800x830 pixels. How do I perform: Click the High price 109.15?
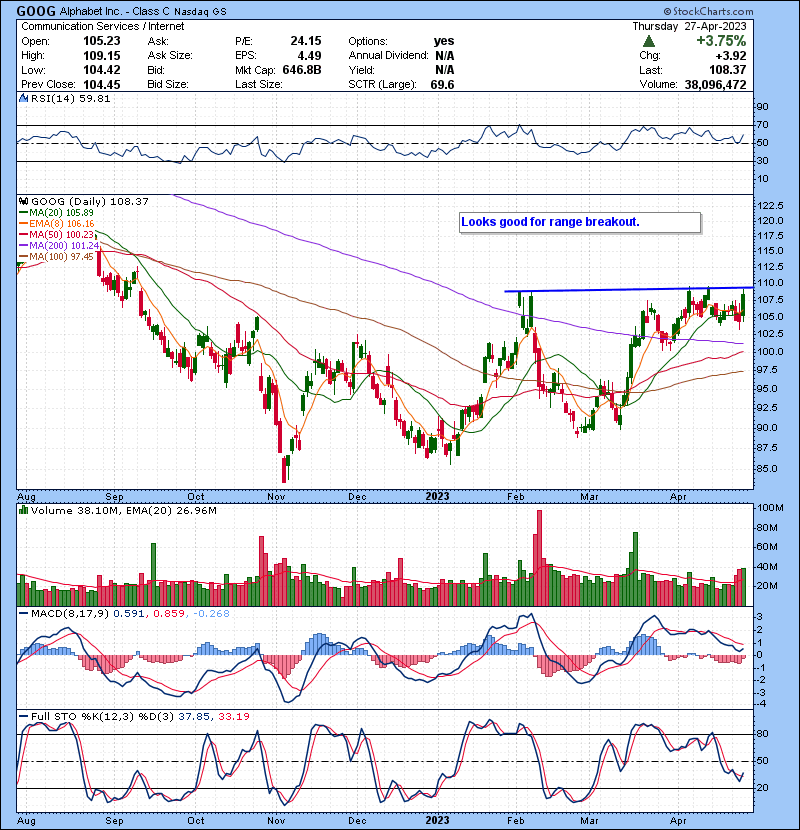(102, 56)
